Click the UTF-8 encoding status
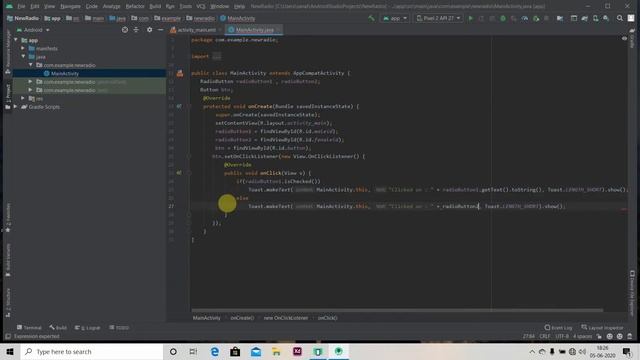The image size is (640, 360). pos(562,336)
